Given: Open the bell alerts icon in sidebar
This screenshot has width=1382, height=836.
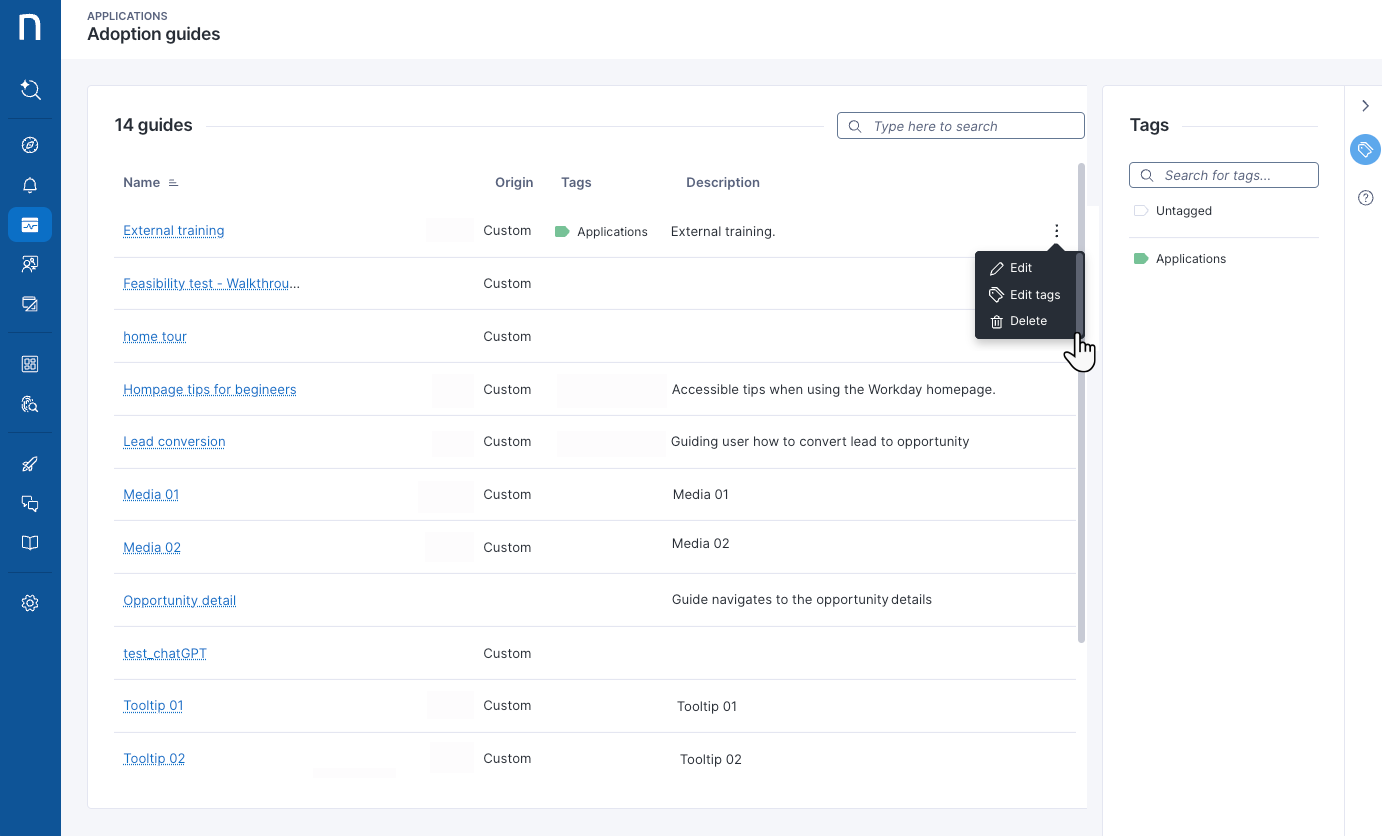Looking at the screenshot, I should point(30,186).
